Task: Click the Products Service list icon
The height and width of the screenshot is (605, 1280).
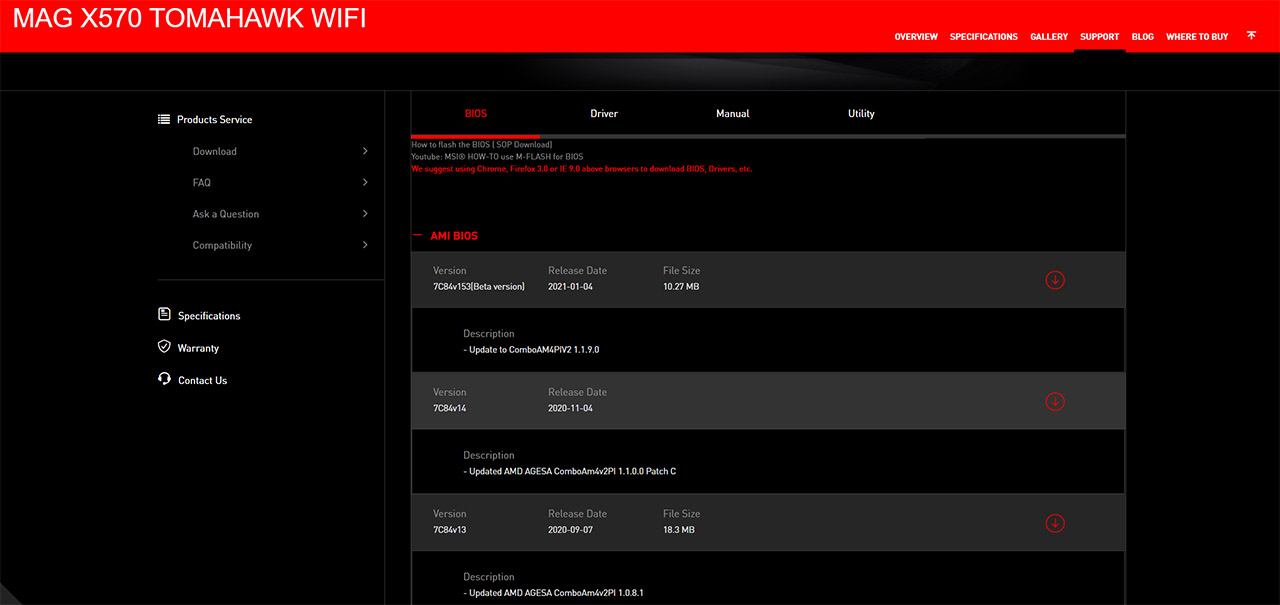Action: pyautogui.click(x=164, y=119)
